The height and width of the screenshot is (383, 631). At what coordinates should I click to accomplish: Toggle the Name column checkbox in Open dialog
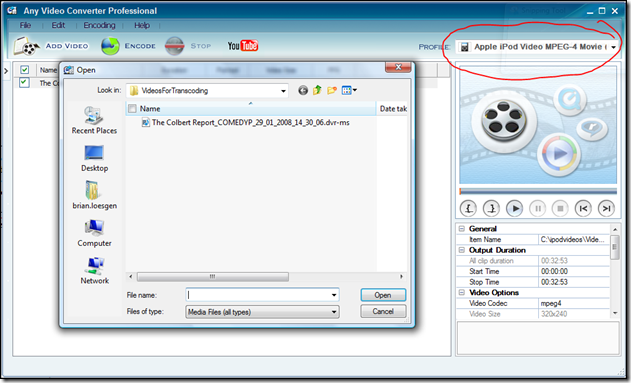point(132,109)
